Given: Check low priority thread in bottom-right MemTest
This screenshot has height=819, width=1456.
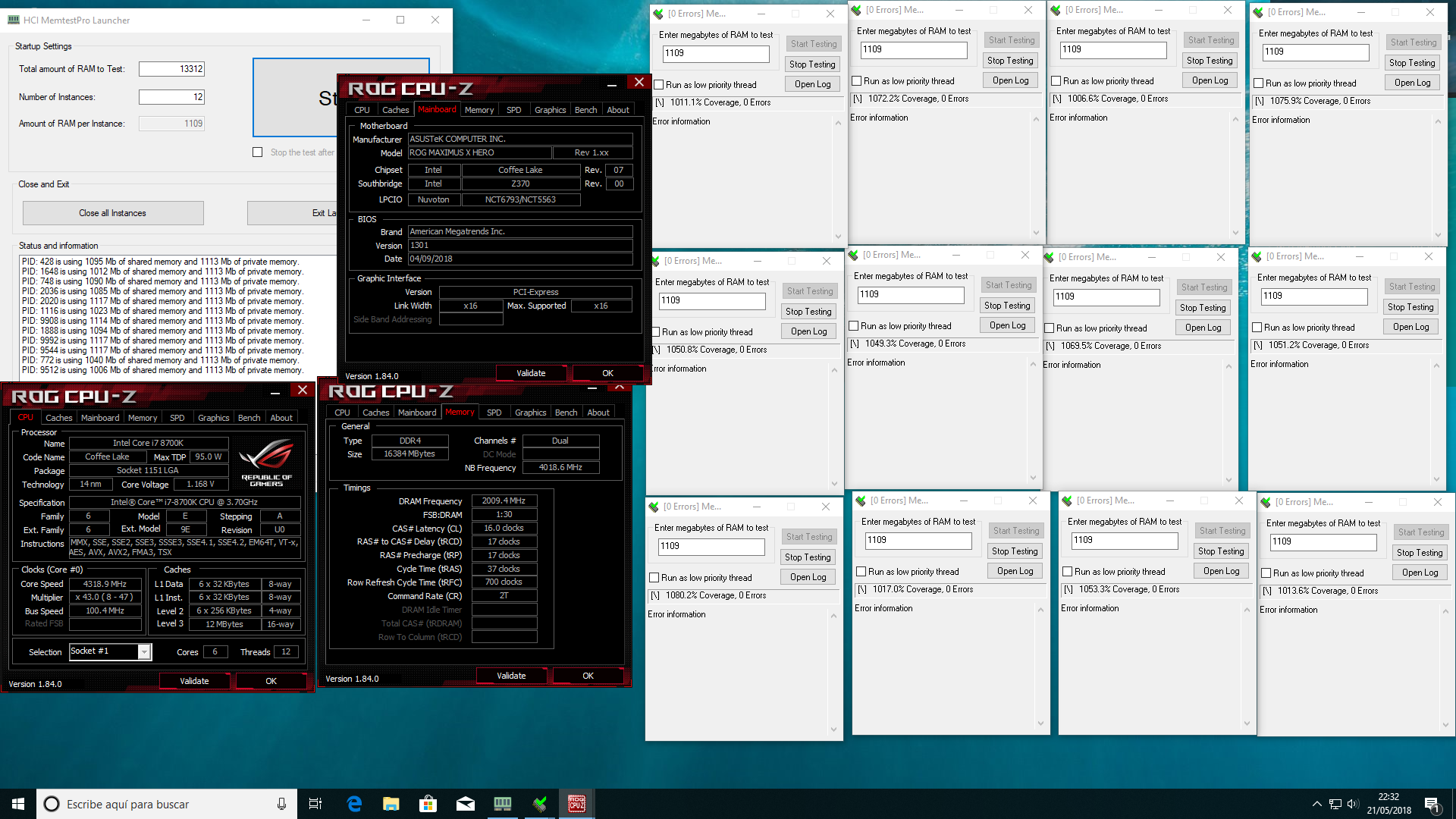Looking at the screenshot, I should (1266, 573).
